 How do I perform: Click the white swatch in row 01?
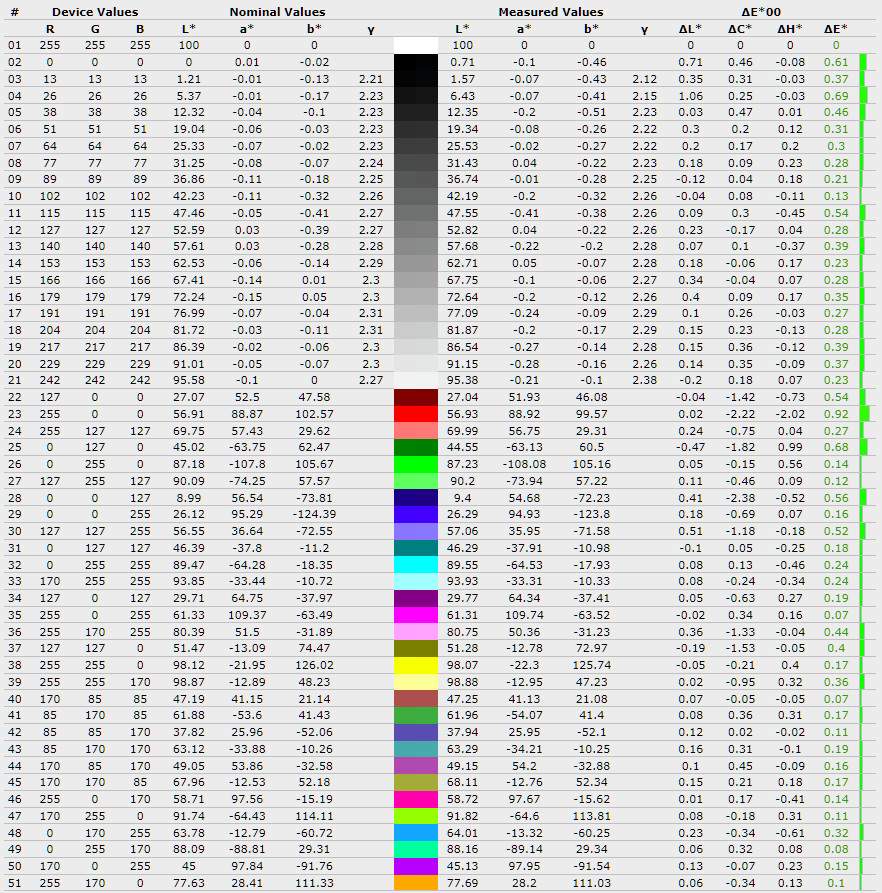coord(416,45)
